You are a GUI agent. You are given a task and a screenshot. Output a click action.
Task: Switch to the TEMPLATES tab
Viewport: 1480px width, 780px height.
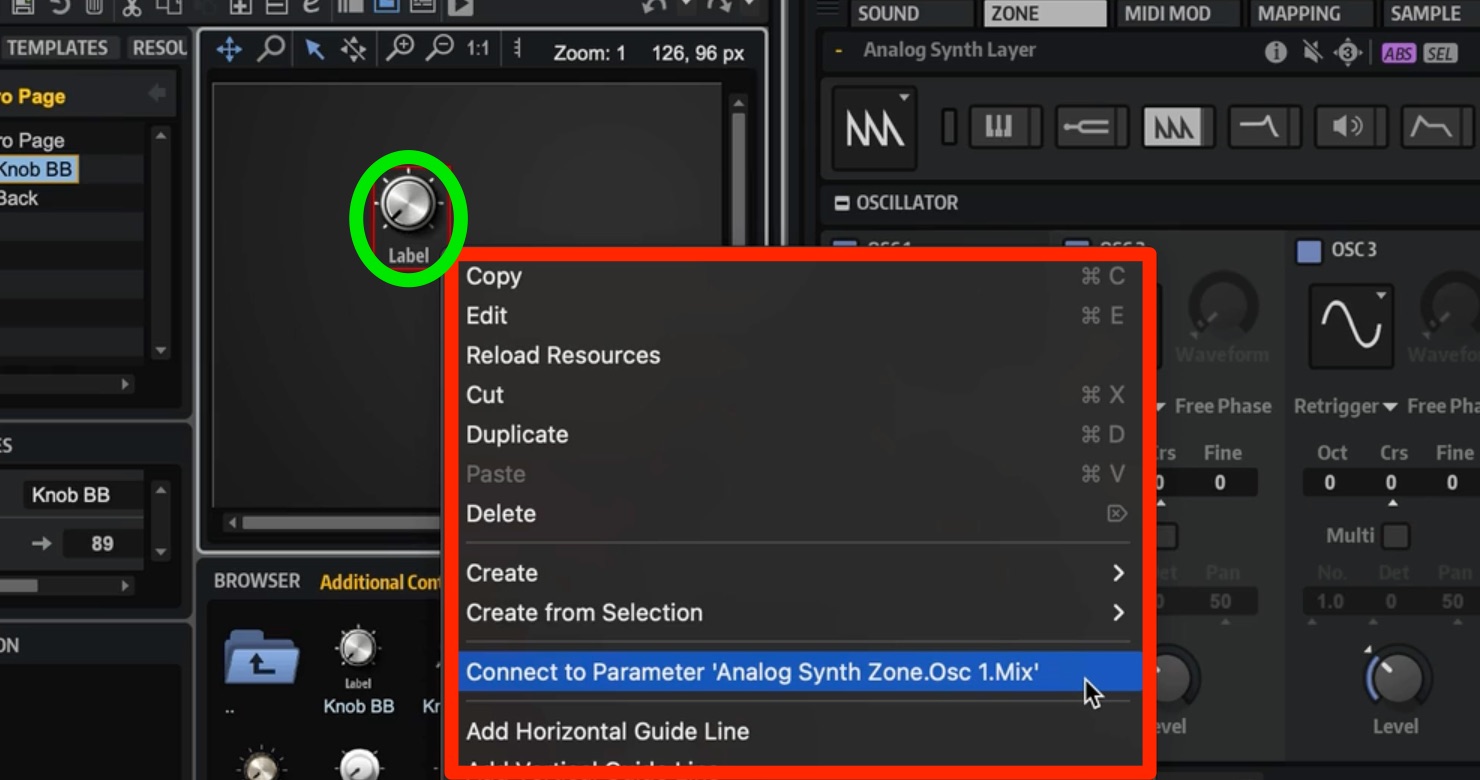[58, 47]
